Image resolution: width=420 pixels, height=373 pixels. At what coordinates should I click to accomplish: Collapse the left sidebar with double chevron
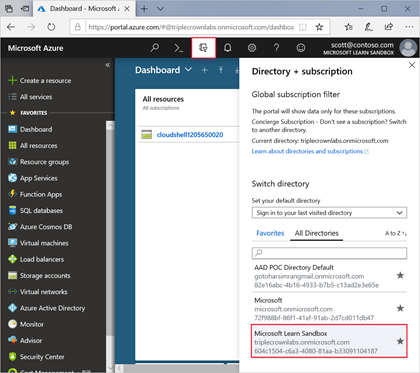108,65
